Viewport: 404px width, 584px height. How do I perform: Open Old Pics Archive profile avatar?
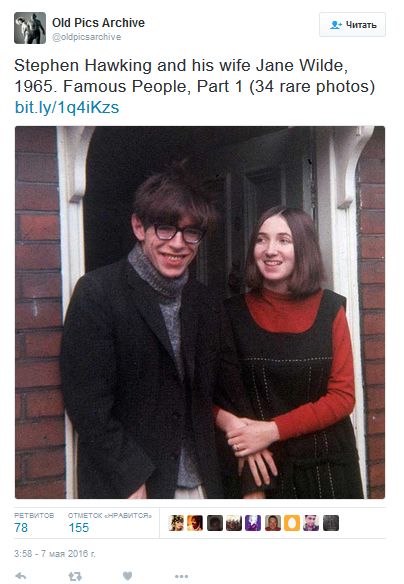[30, 28]
